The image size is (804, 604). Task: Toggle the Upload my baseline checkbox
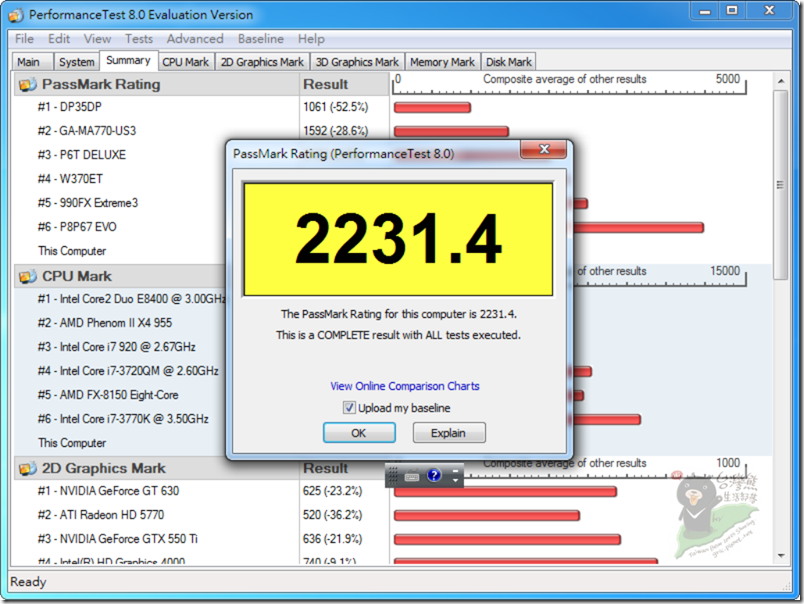349,408
